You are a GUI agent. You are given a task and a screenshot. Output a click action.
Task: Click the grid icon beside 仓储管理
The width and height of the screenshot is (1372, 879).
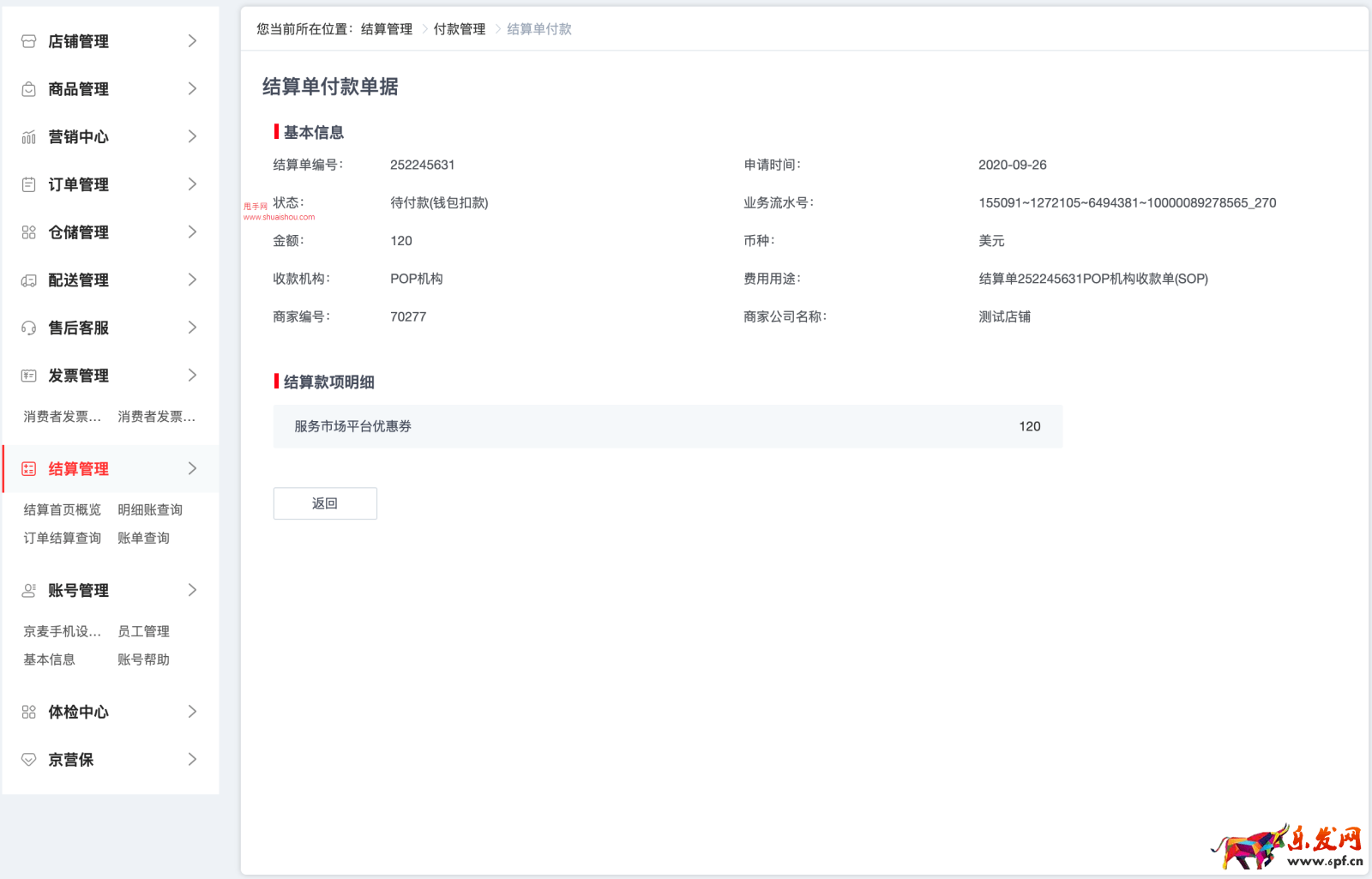click(28, 232)
